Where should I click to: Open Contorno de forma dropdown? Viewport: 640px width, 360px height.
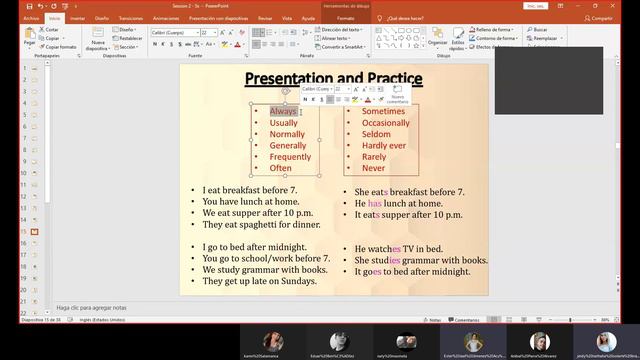point(493,38)
